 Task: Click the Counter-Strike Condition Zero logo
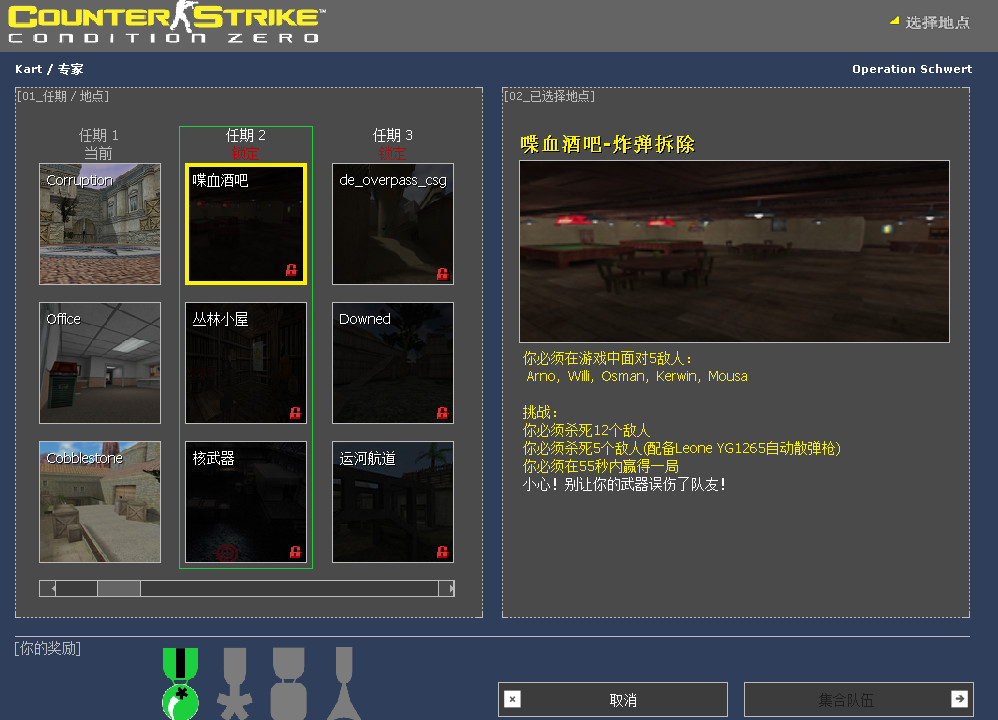pos(167,24)
